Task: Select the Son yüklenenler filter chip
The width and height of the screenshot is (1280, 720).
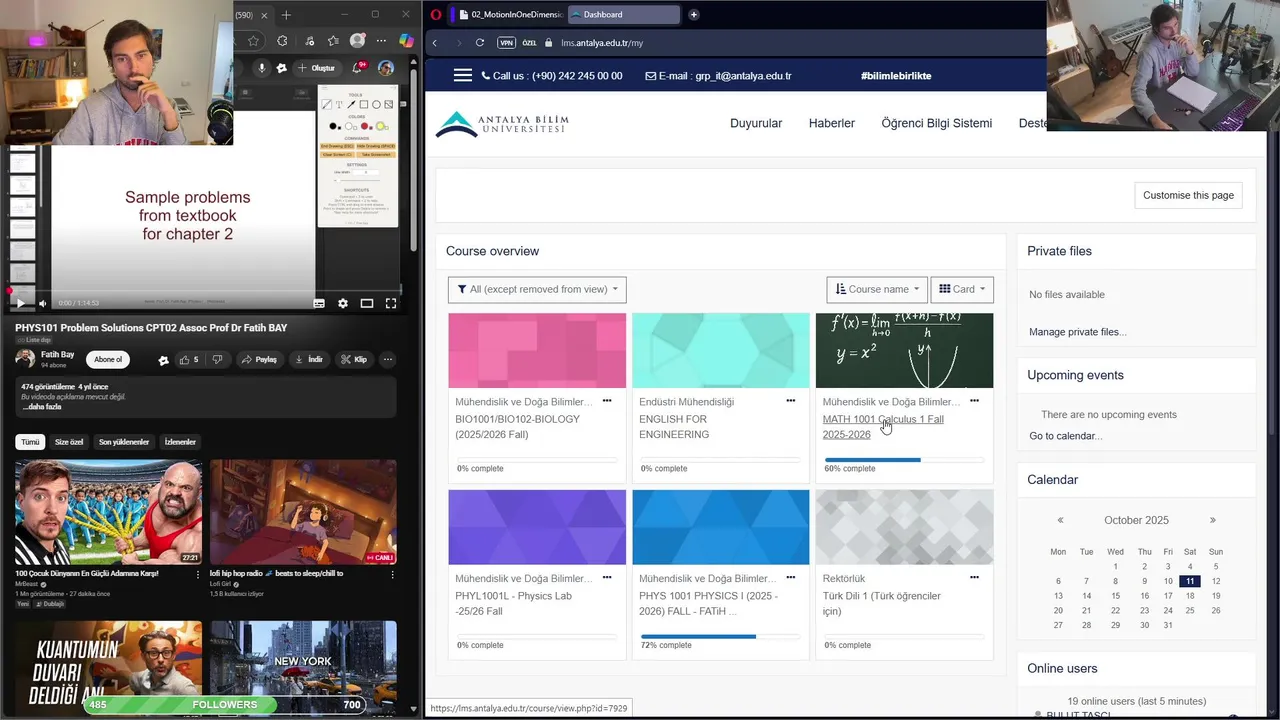Action: pyautogui.click(x=124, y=441)
